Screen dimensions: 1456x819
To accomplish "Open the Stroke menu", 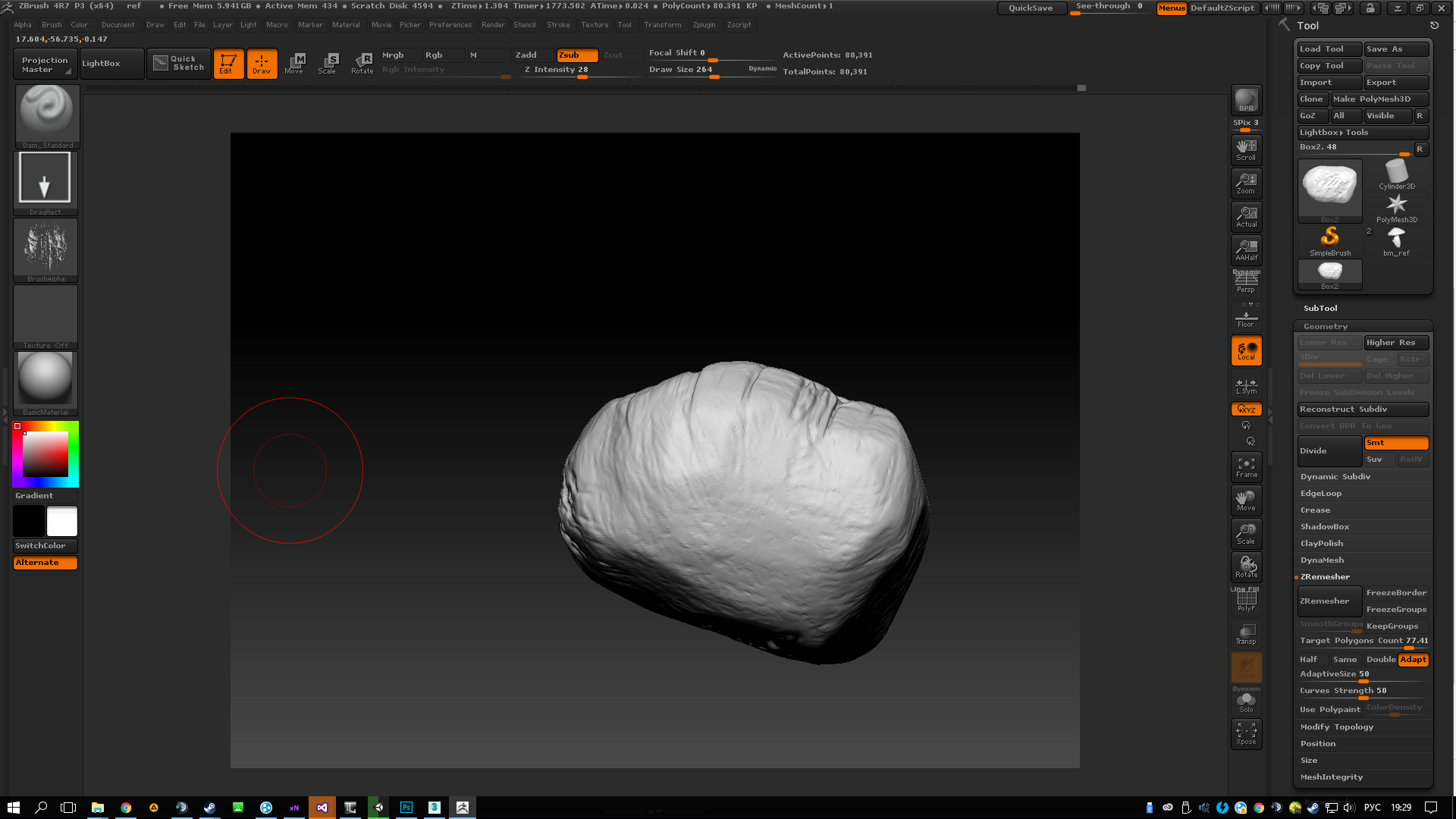I will [558, 25].
